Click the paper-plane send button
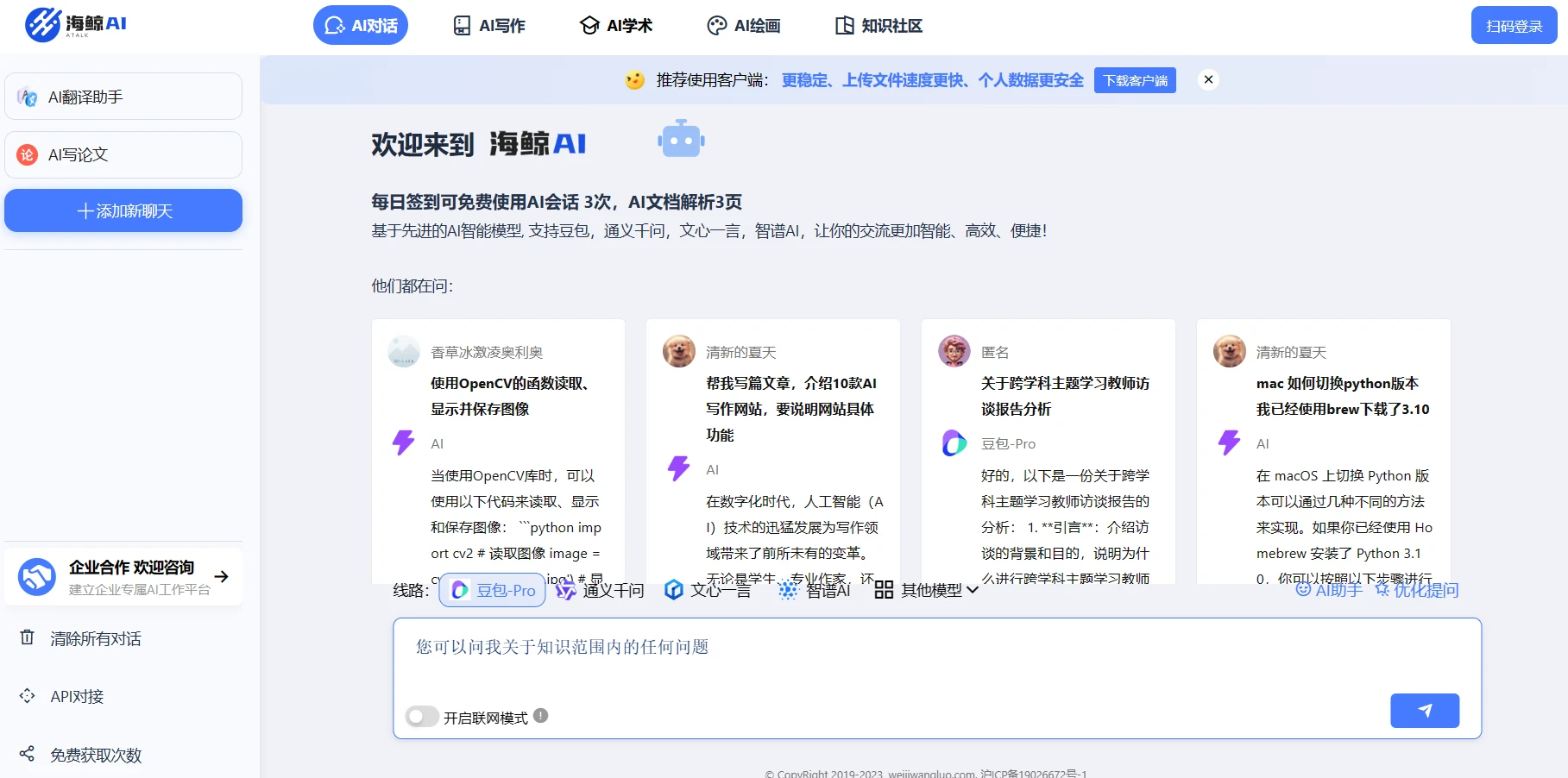The width and height of the screenshot is (1568, 778). [x=1425, y=711]
